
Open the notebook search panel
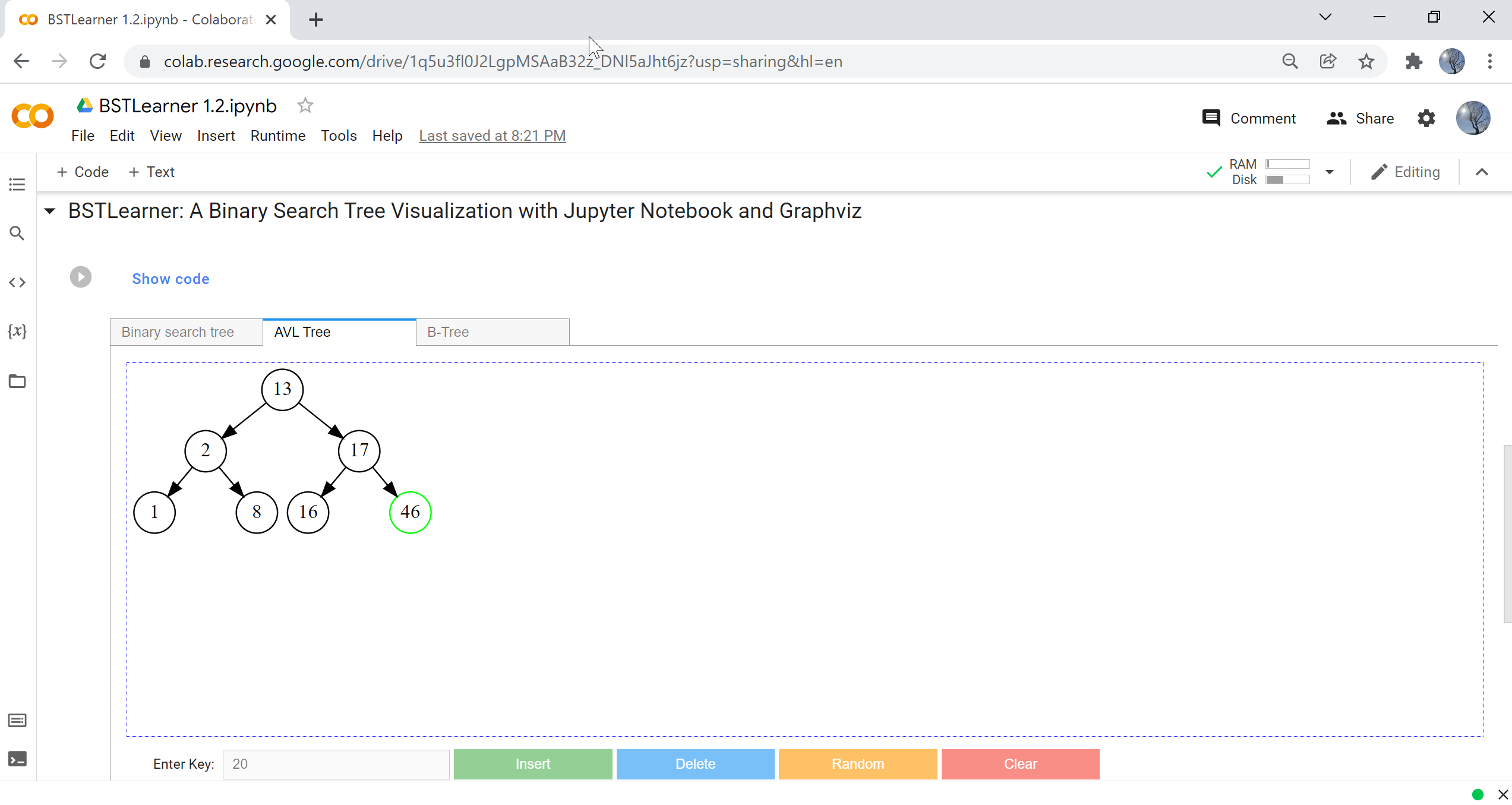click(17, 233)
